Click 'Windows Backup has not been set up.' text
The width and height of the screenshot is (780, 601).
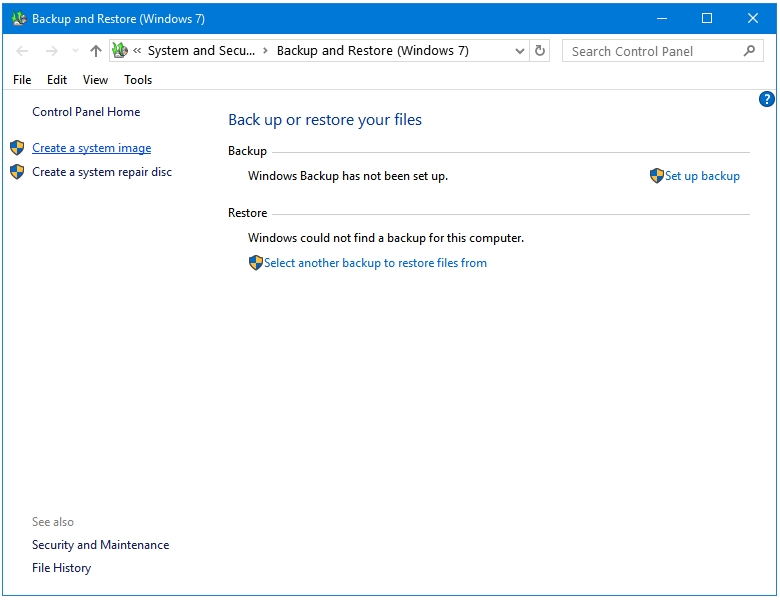coord(348,176)
